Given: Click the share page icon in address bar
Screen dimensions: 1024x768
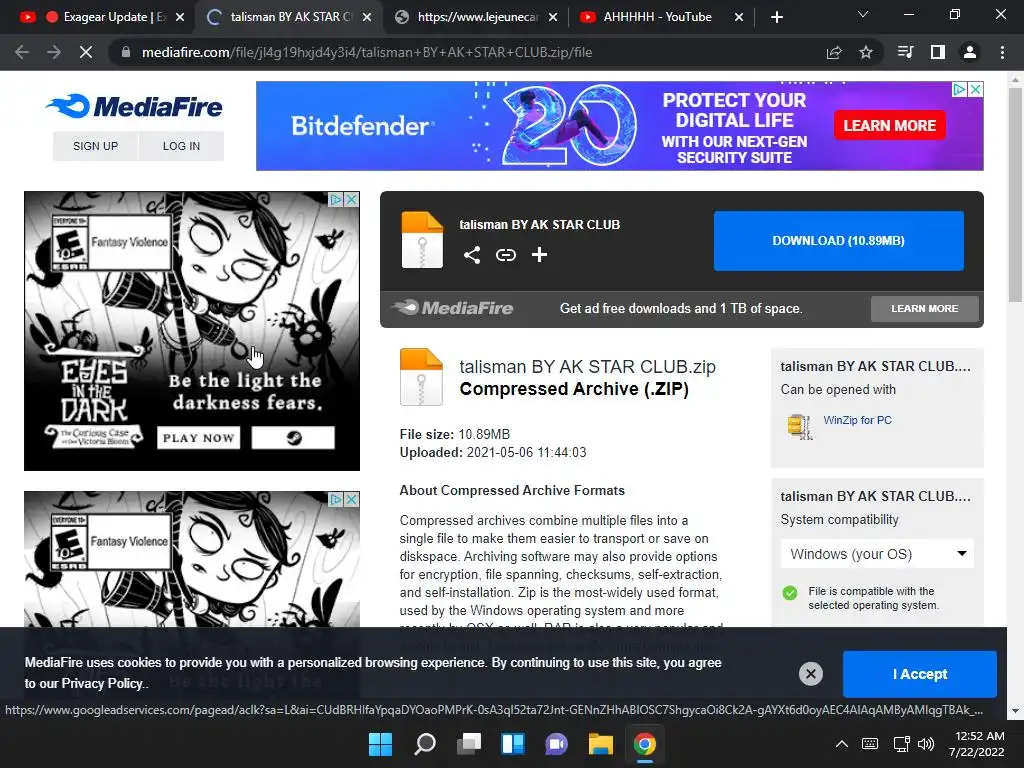Looking at the screenshot, I should pyautogui.click(x=834, y=52).
